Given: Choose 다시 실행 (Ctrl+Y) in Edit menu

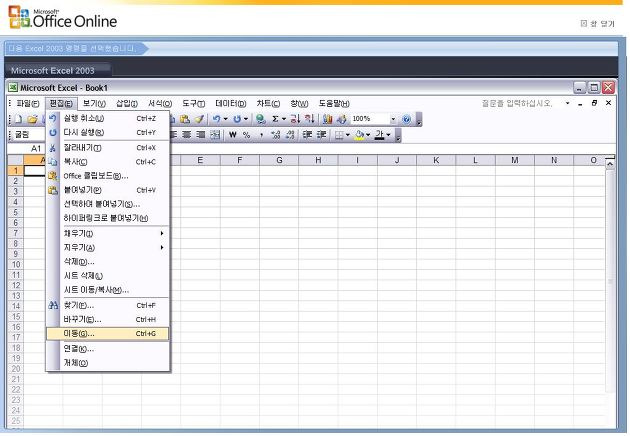Looking at the screenshot, I should click(x=108, y=133).
